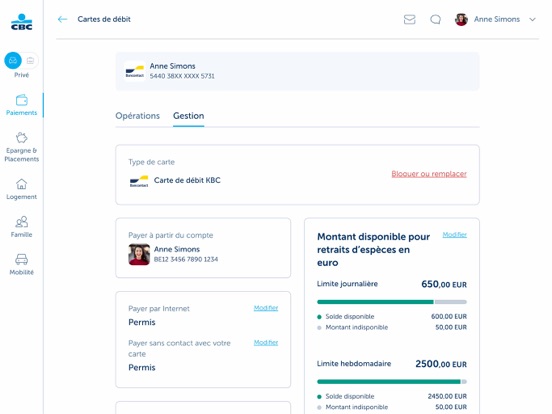Select the Anne Simons card header
The height and width of the screenshot is (414, 552).
tap(297, 71)
